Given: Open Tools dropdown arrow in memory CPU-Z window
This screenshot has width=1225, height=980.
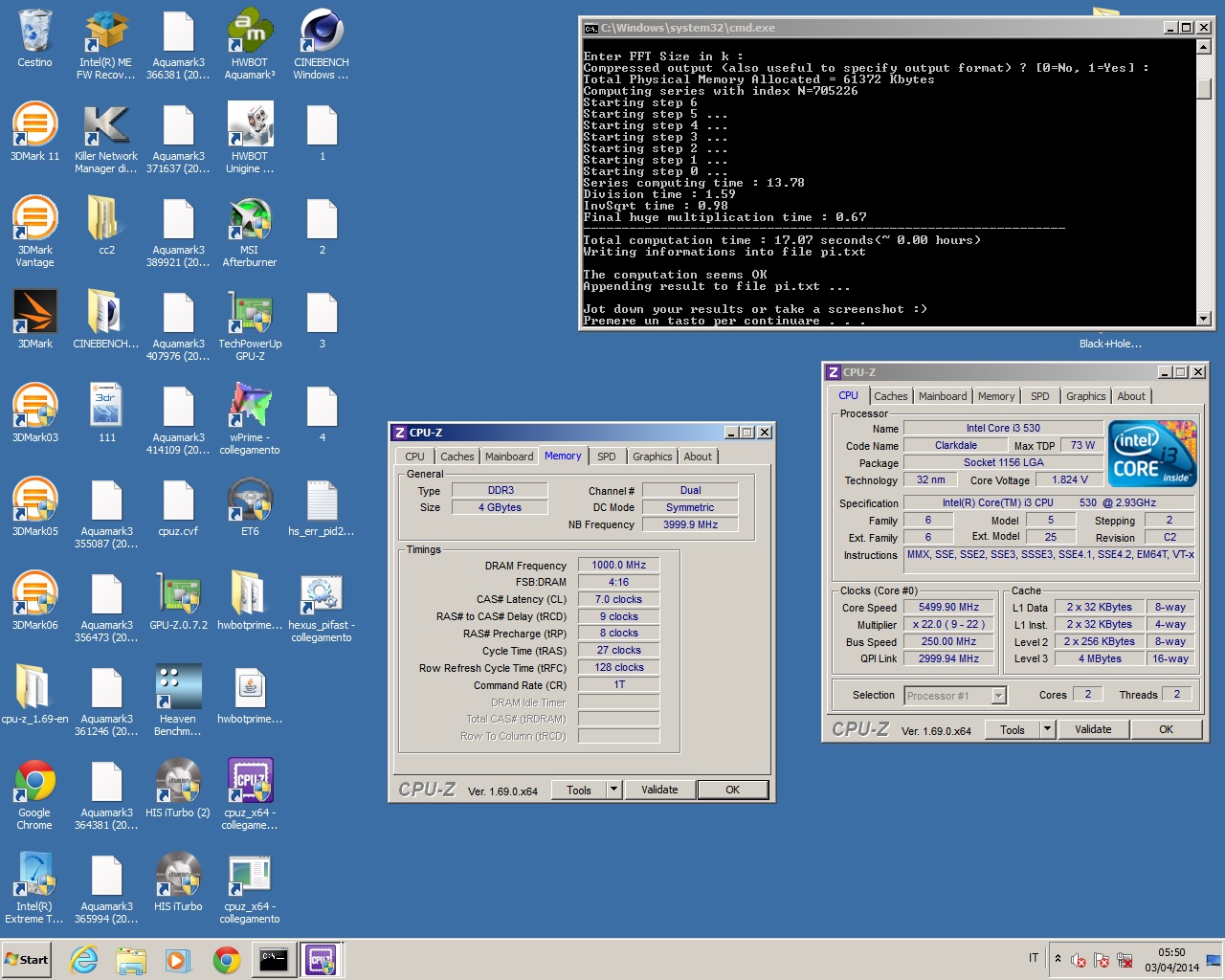Looking at the screenshot, I should (x=613, y=790).
